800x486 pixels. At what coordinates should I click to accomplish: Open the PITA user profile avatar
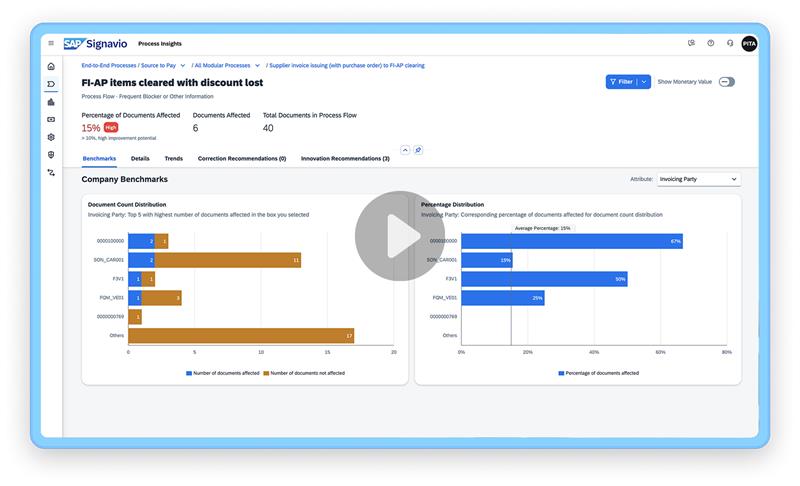pyautogui.click(x=749, y=43)
